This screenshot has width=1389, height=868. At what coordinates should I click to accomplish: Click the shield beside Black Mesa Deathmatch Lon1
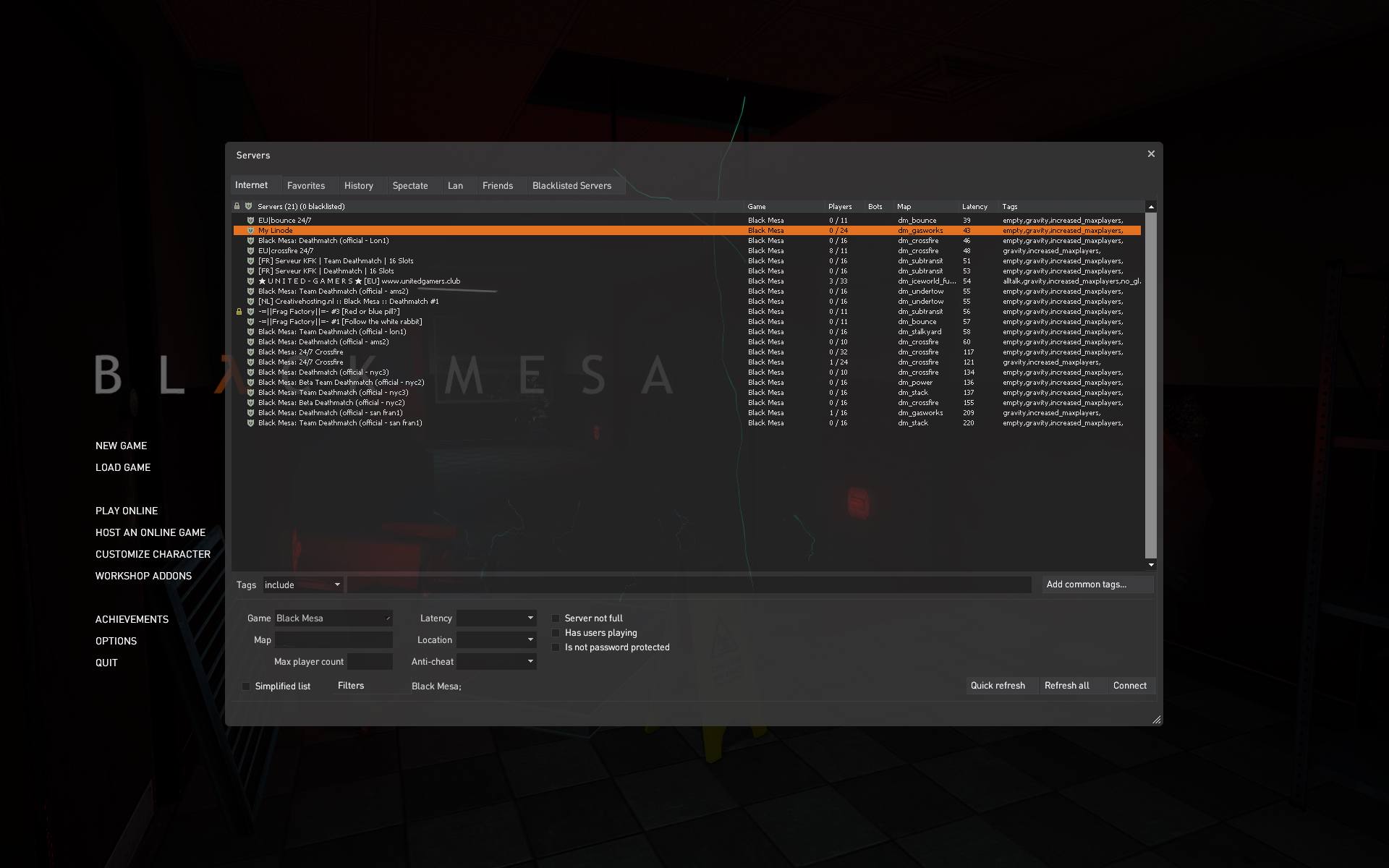[x=250, y=240]
